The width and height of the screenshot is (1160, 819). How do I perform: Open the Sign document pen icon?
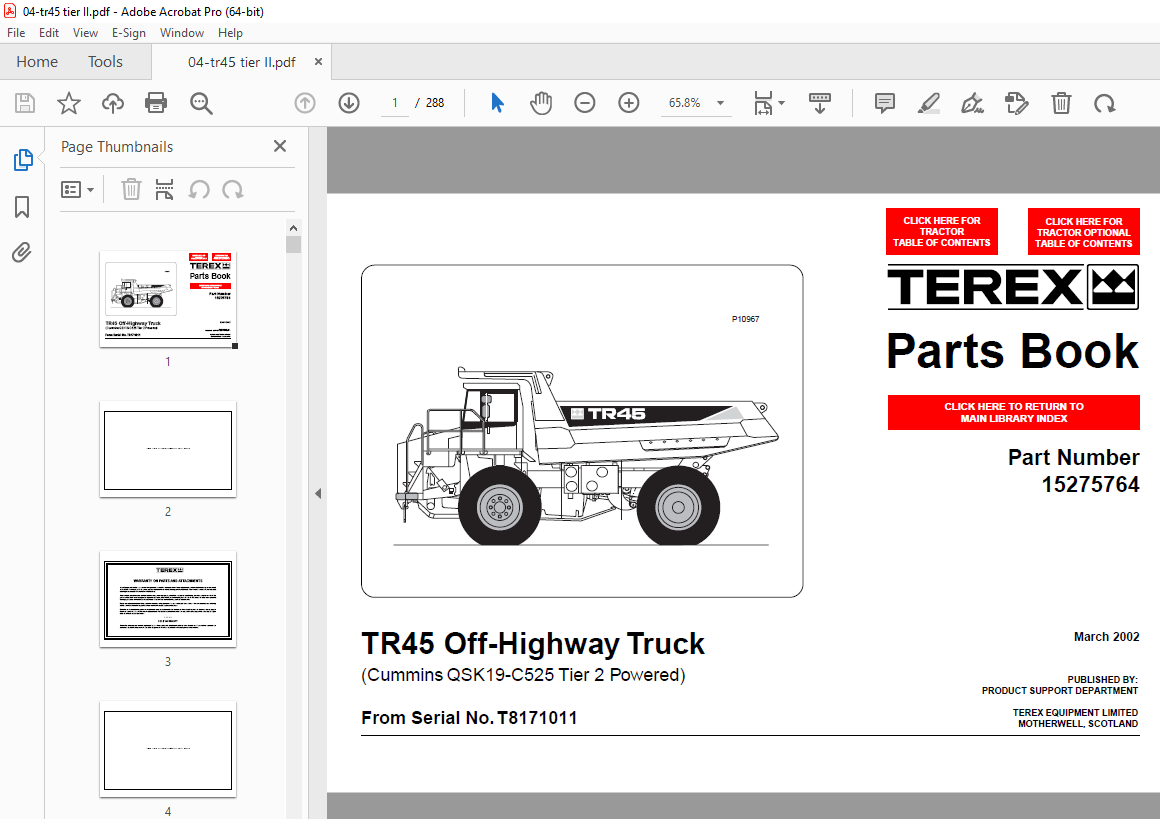[972, 103]
